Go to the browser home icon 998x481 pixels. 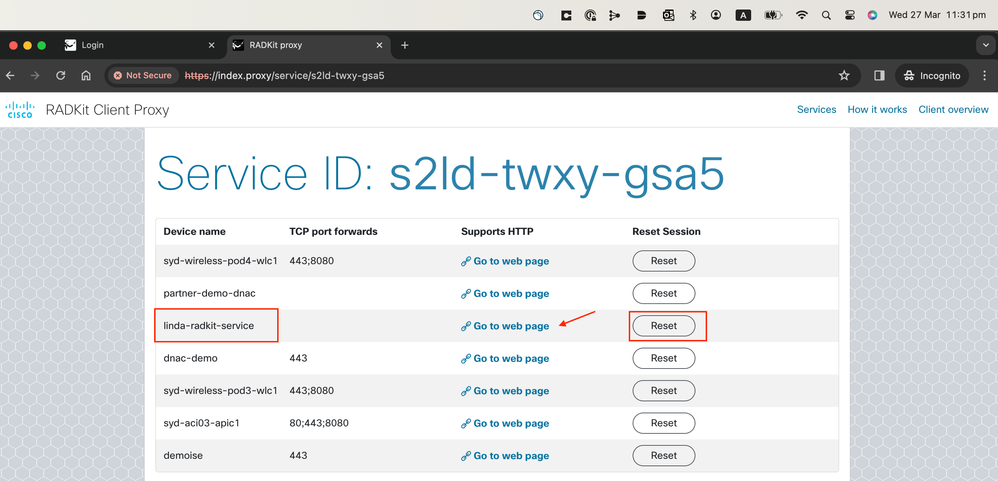pos(86,75)
